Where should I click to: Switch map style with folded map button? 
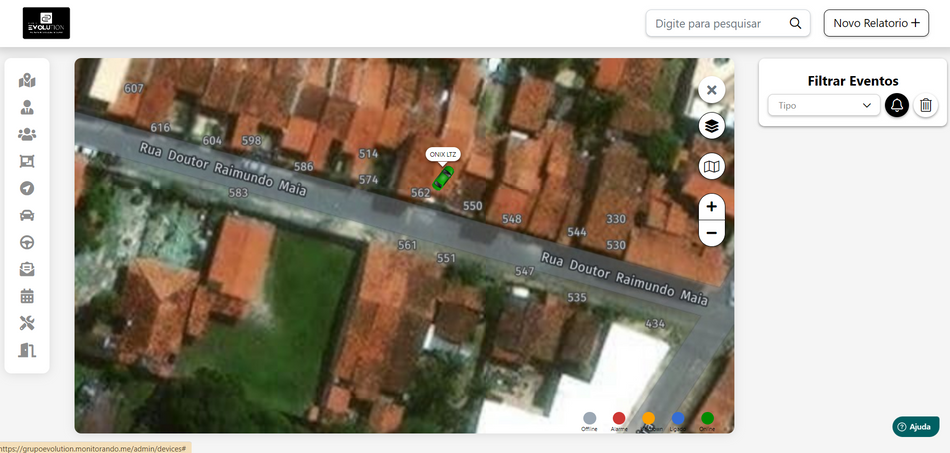[711, 166]
